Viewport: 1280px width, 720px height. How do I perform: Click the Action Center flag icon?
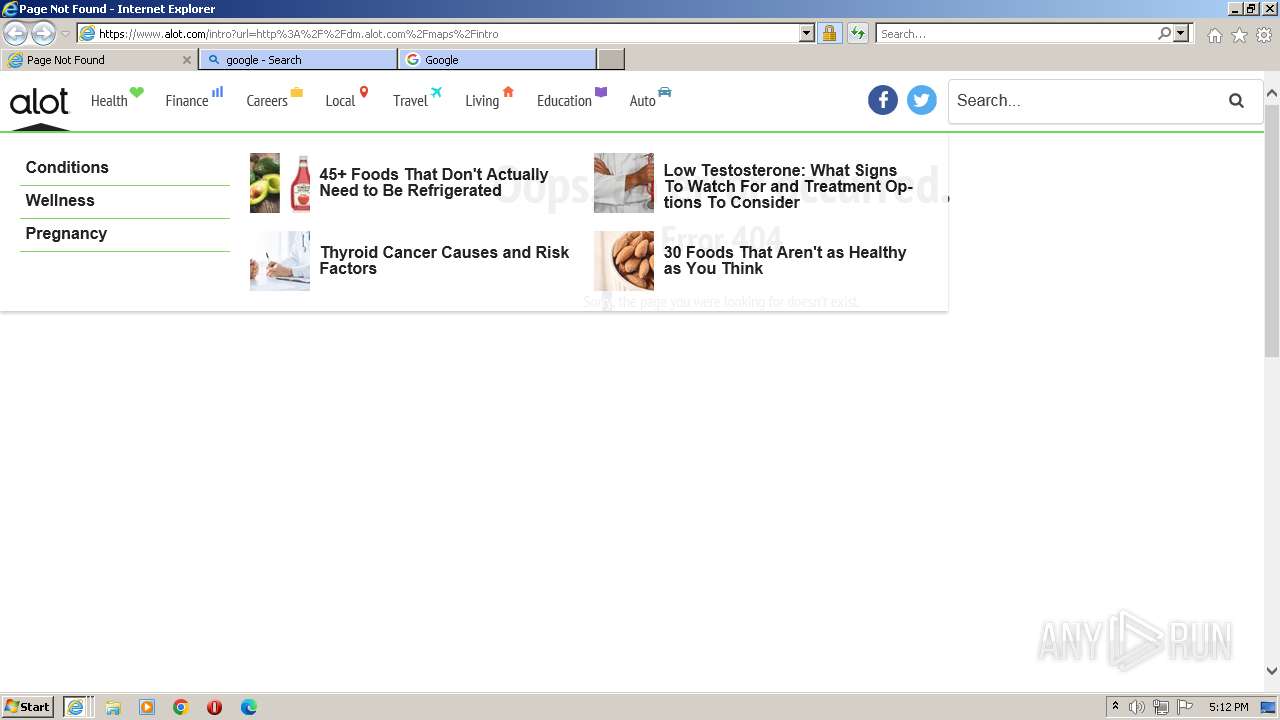pyautogui.click(x=1185, y=707)
